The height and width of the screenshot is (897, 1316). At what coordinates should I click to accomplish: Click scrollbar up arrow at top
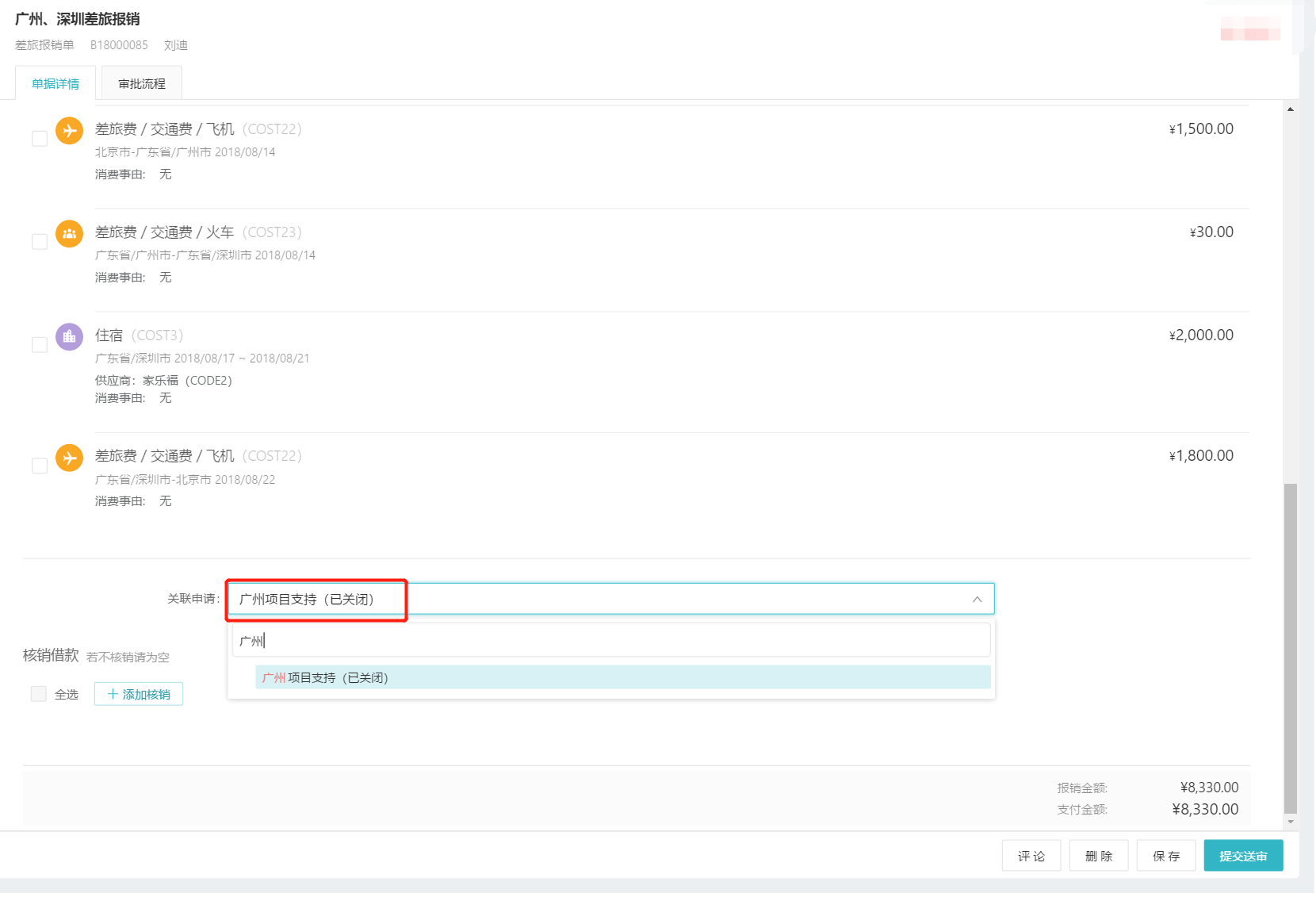point(1291,109)
